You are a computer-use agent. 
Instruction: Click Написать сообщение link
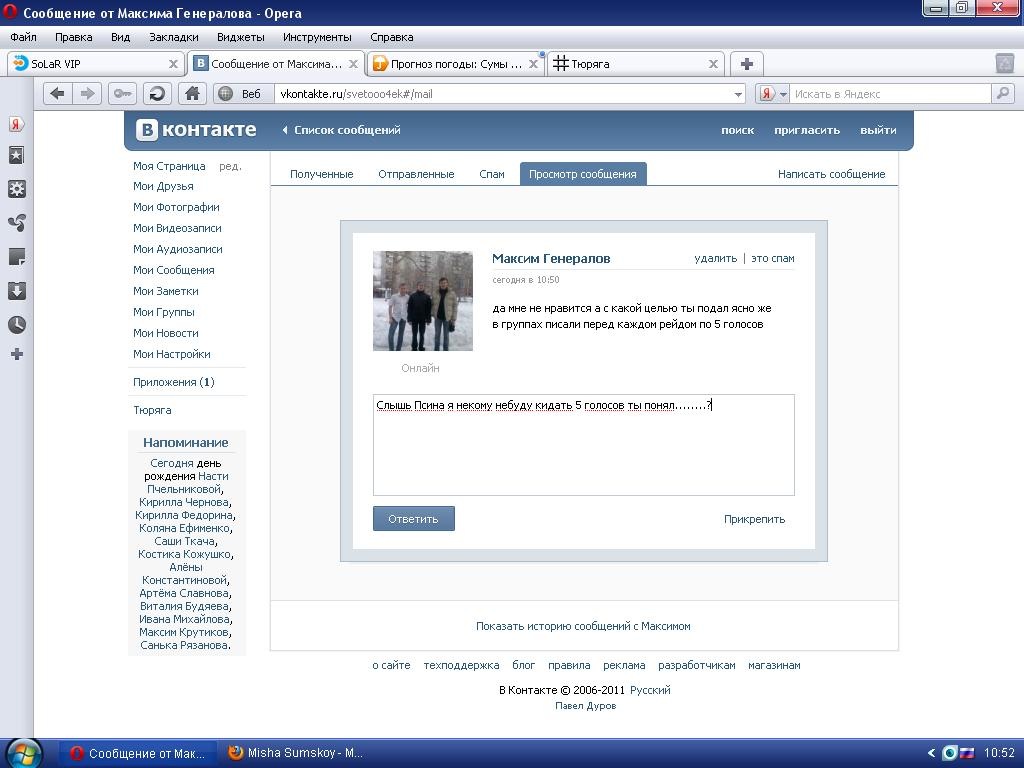pos(831,174)
